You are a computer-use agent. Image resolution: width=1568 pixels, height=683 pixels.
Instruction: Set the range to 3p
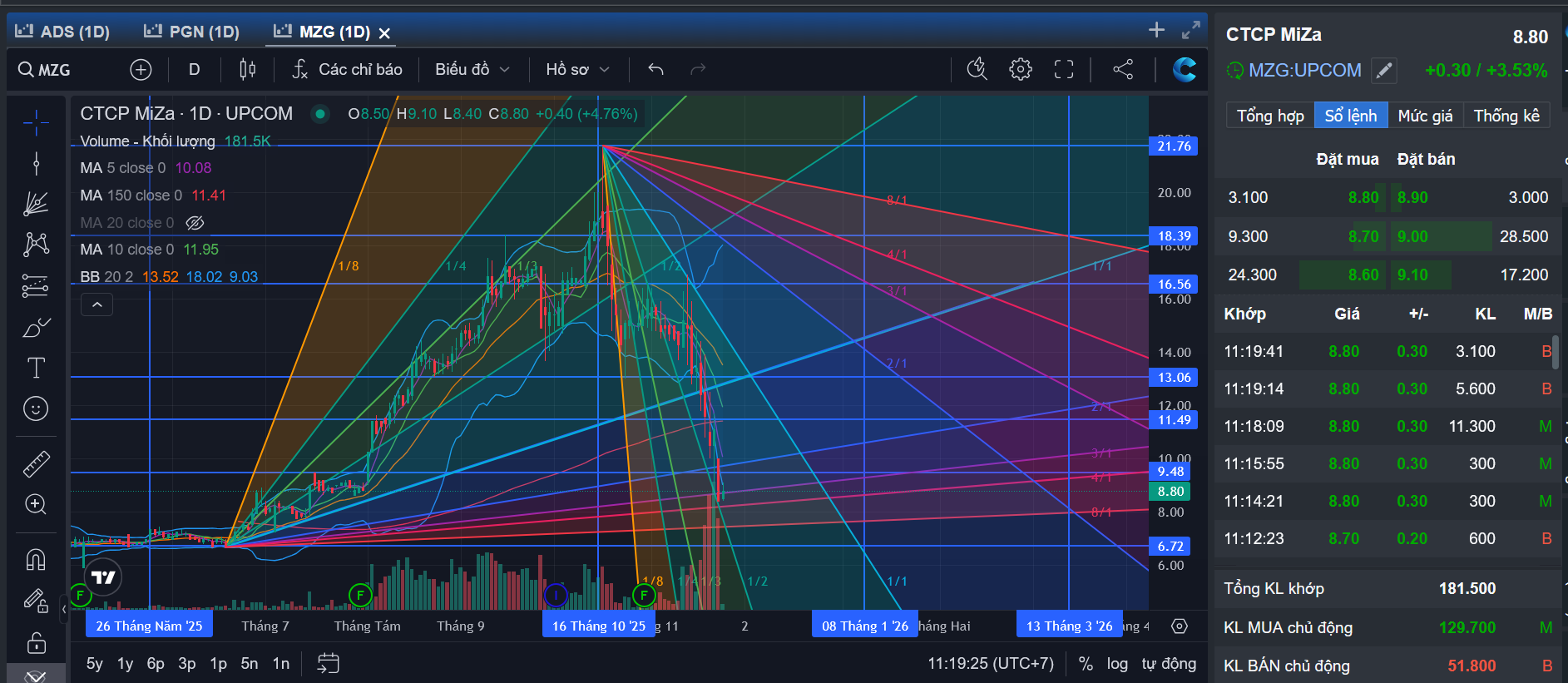point(187,664)
